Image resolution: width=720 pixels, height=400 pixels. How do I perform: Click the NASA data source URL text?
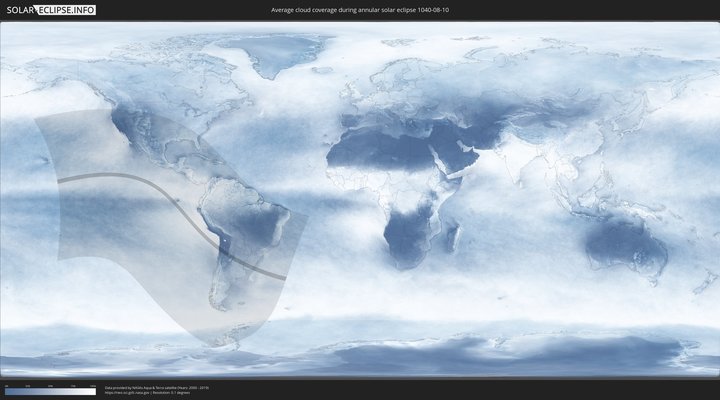(x=127, y=393)
